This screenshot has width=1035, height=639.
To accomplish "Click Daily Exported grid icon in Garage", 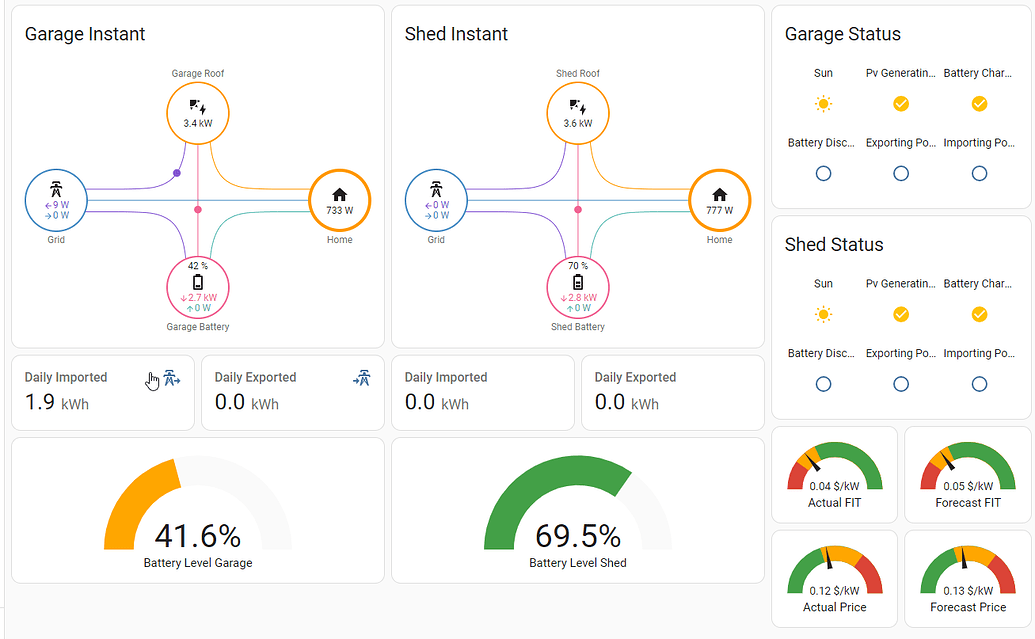I will [x=362, y=378].
